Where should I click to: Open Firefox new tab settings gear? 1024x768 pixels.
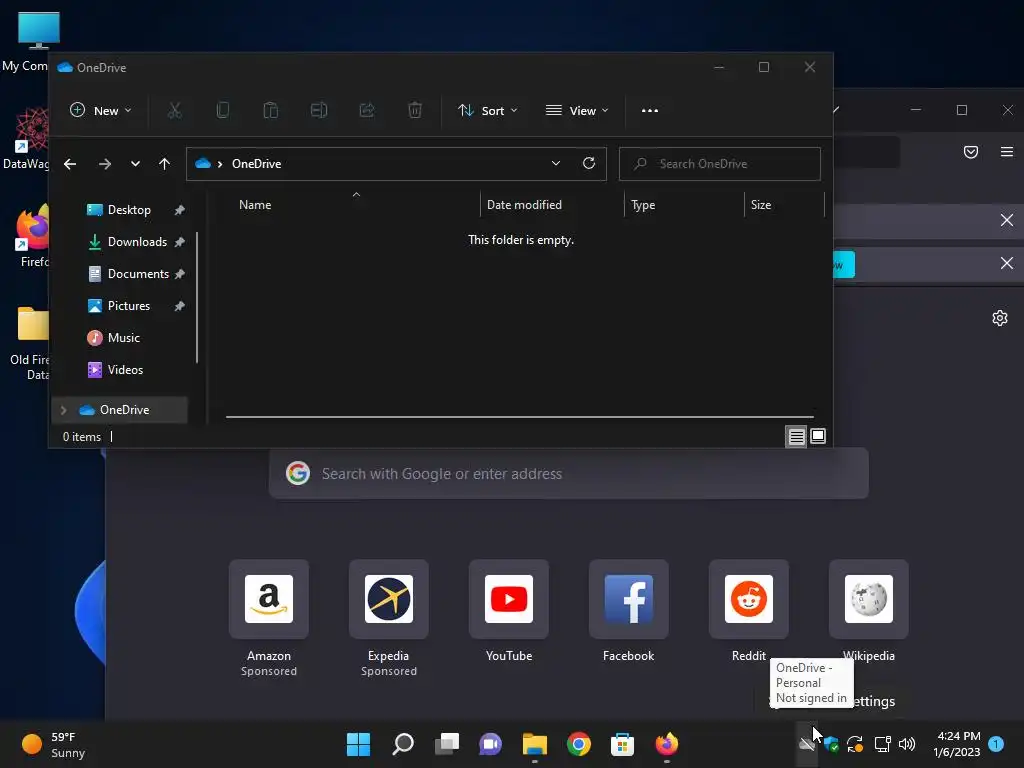(x=1000, y=318)
